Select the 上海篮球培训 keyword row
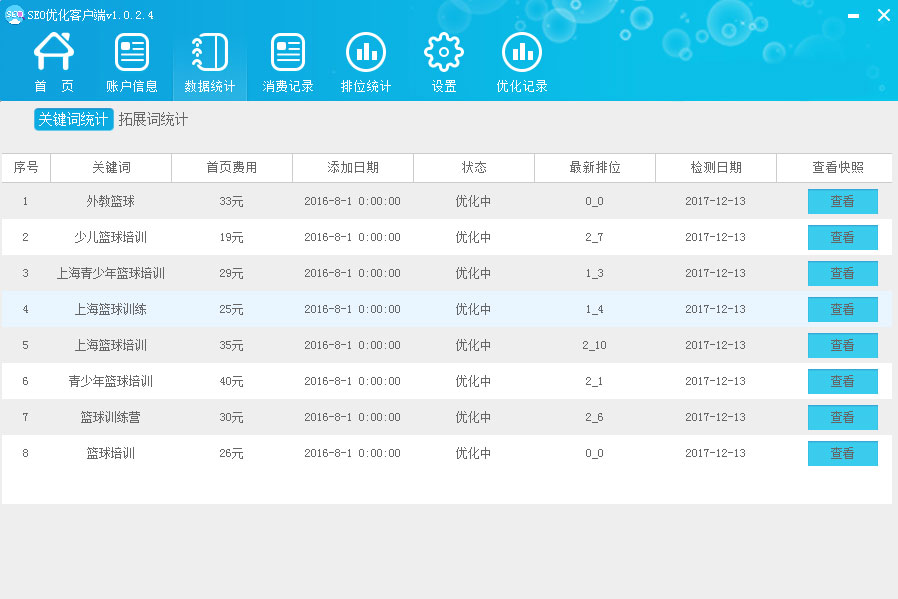898x599 pixels. (111, 345)
